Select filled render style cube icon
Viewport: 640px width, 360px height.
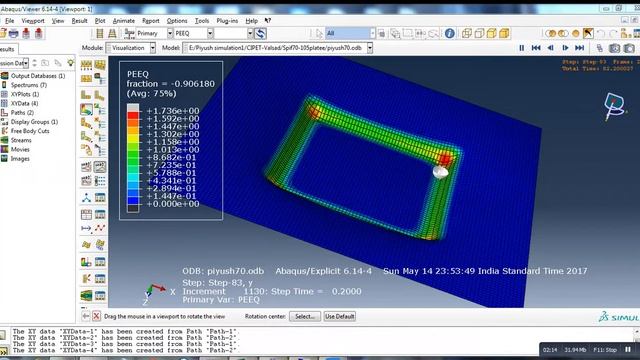coord(492,33)
